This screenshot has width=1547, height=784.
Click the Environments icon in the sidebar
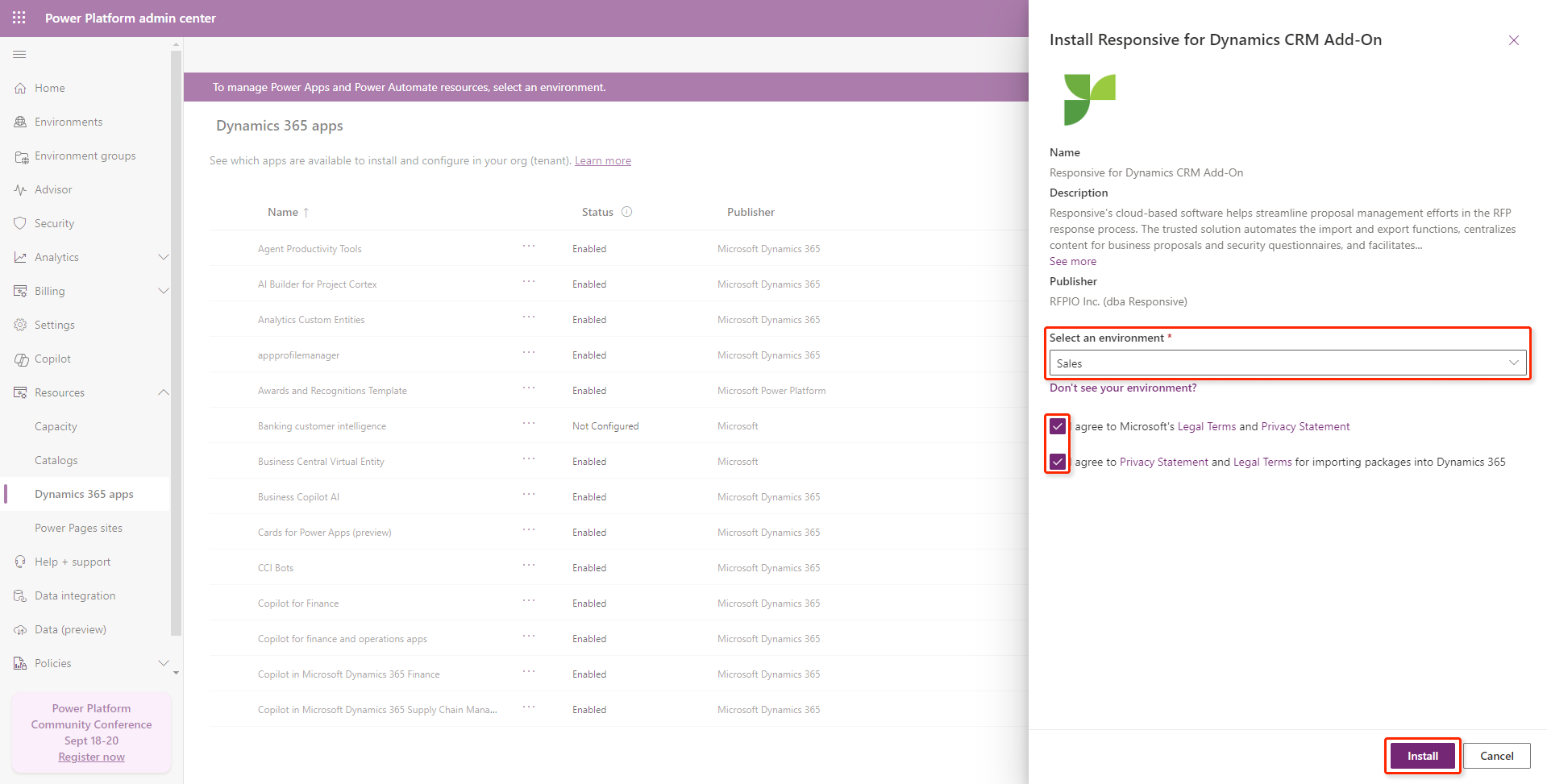(x=20, y=122)
